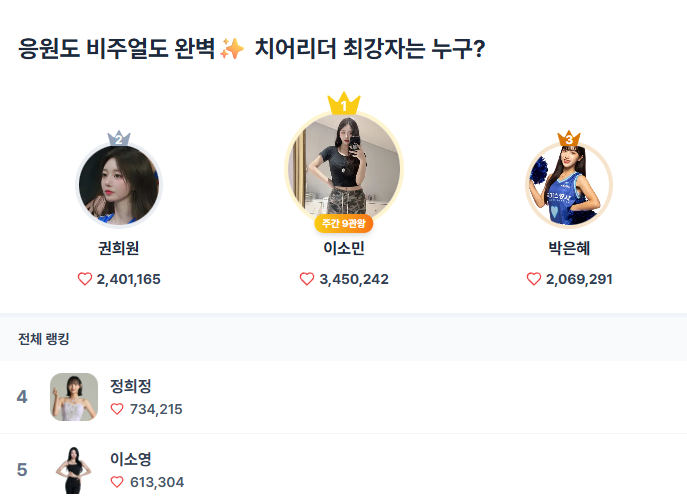Image resolution: width=687 pixels, height=502 pixels.
Task: Click the name 권희원
Action: (119, 249)
